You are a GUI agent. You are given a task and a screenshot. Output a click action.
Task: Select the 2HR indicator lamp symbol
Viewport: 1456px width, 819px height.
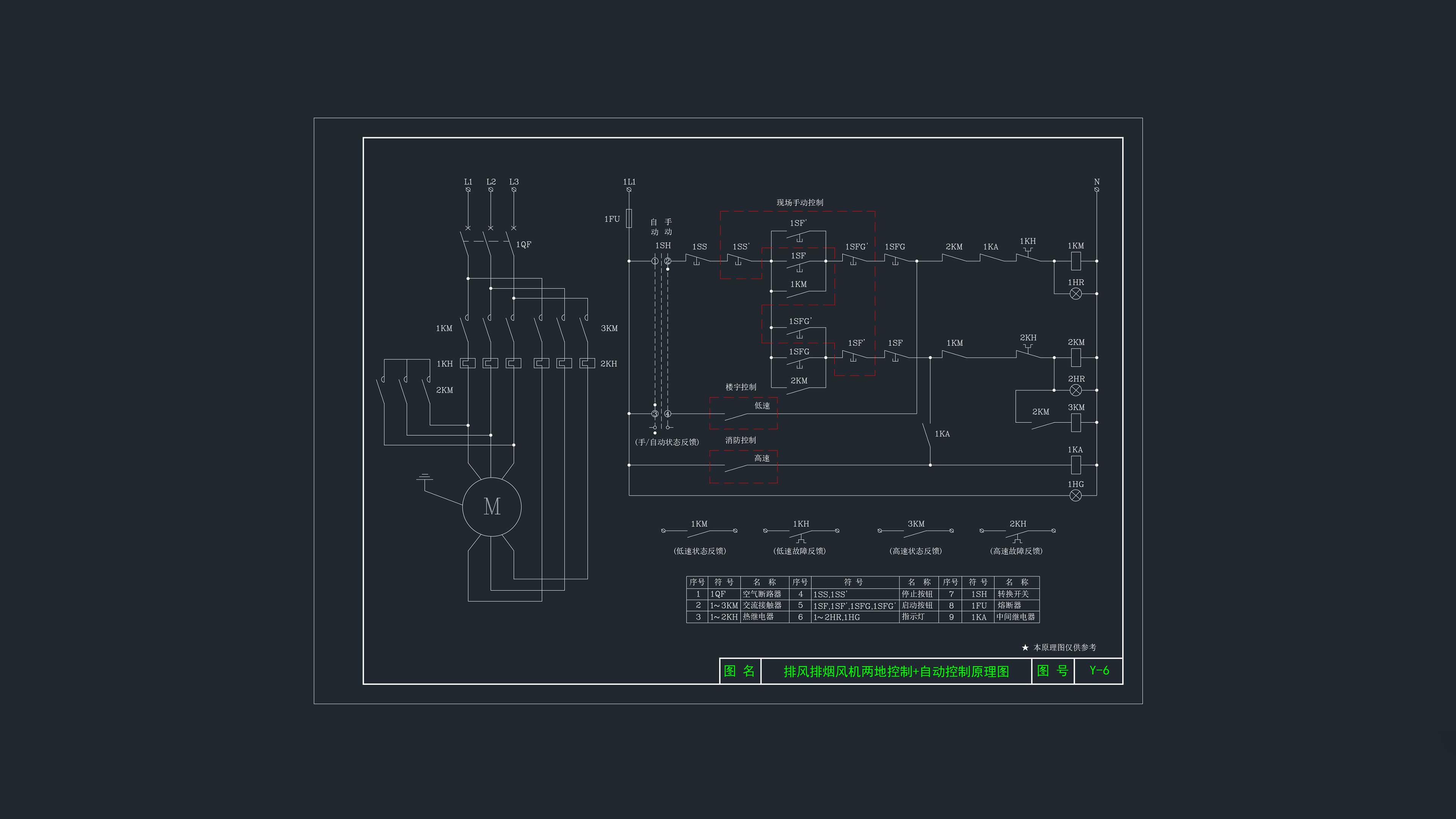(1076, 390)
